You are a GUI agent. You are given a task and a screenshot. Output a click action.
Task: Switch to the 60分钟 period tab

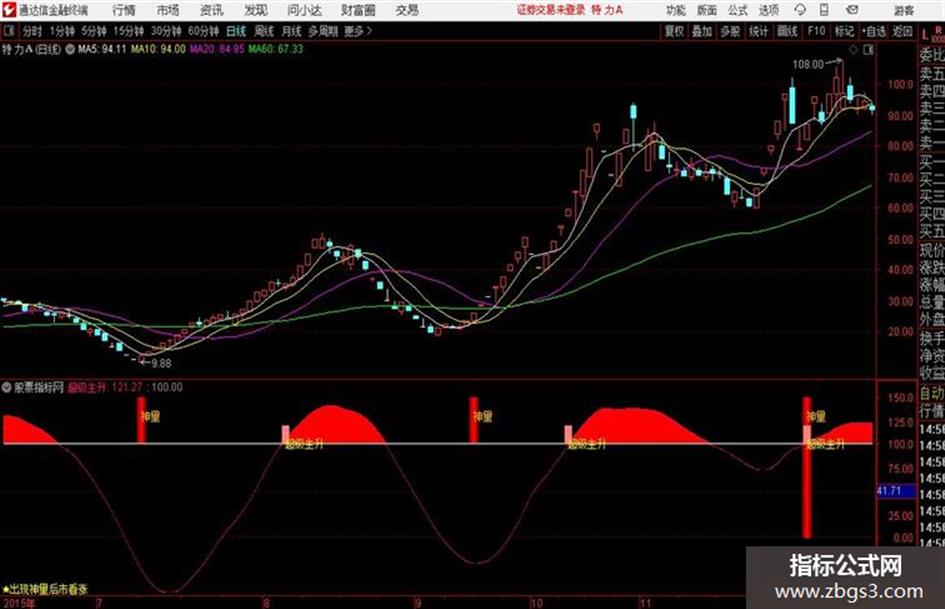point(203,31)
